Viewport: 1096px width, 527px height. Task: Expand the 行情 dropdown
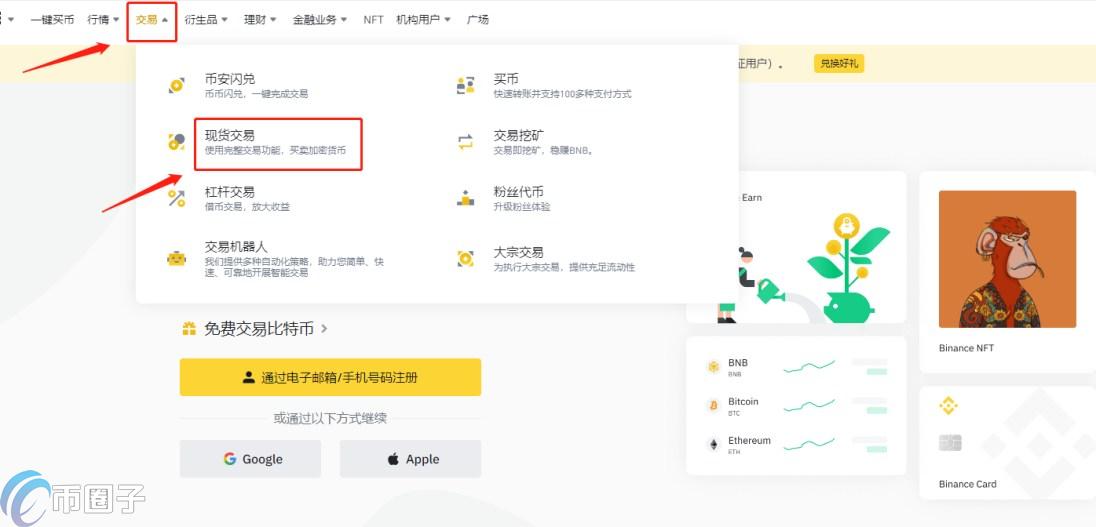[x=103, y=20]
